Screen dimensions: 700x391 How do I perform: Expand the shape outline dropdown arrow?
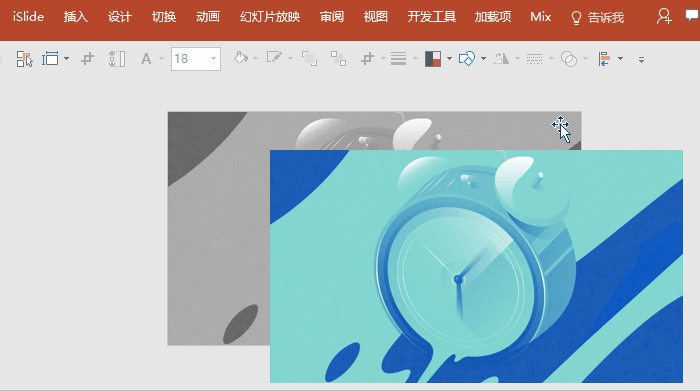[290, 58]
